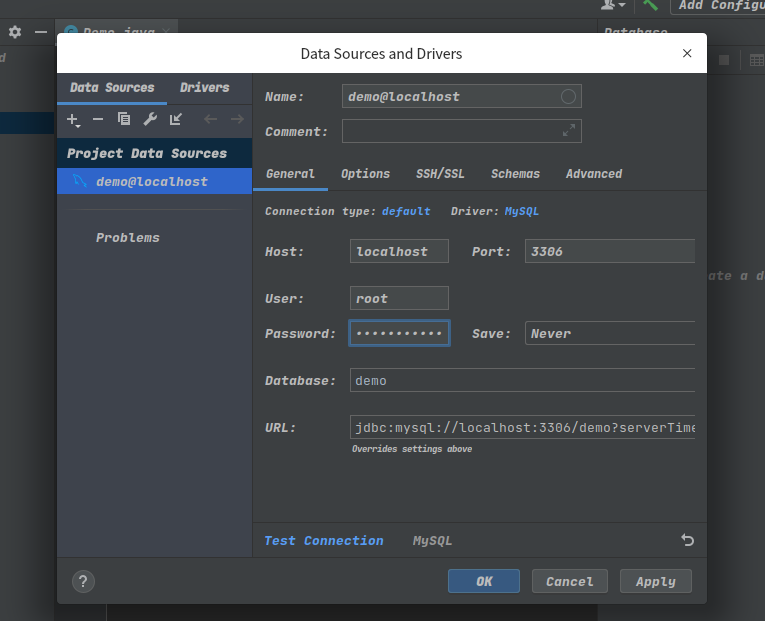
Task: Switch to the Drivers tab
Action: 204,88
